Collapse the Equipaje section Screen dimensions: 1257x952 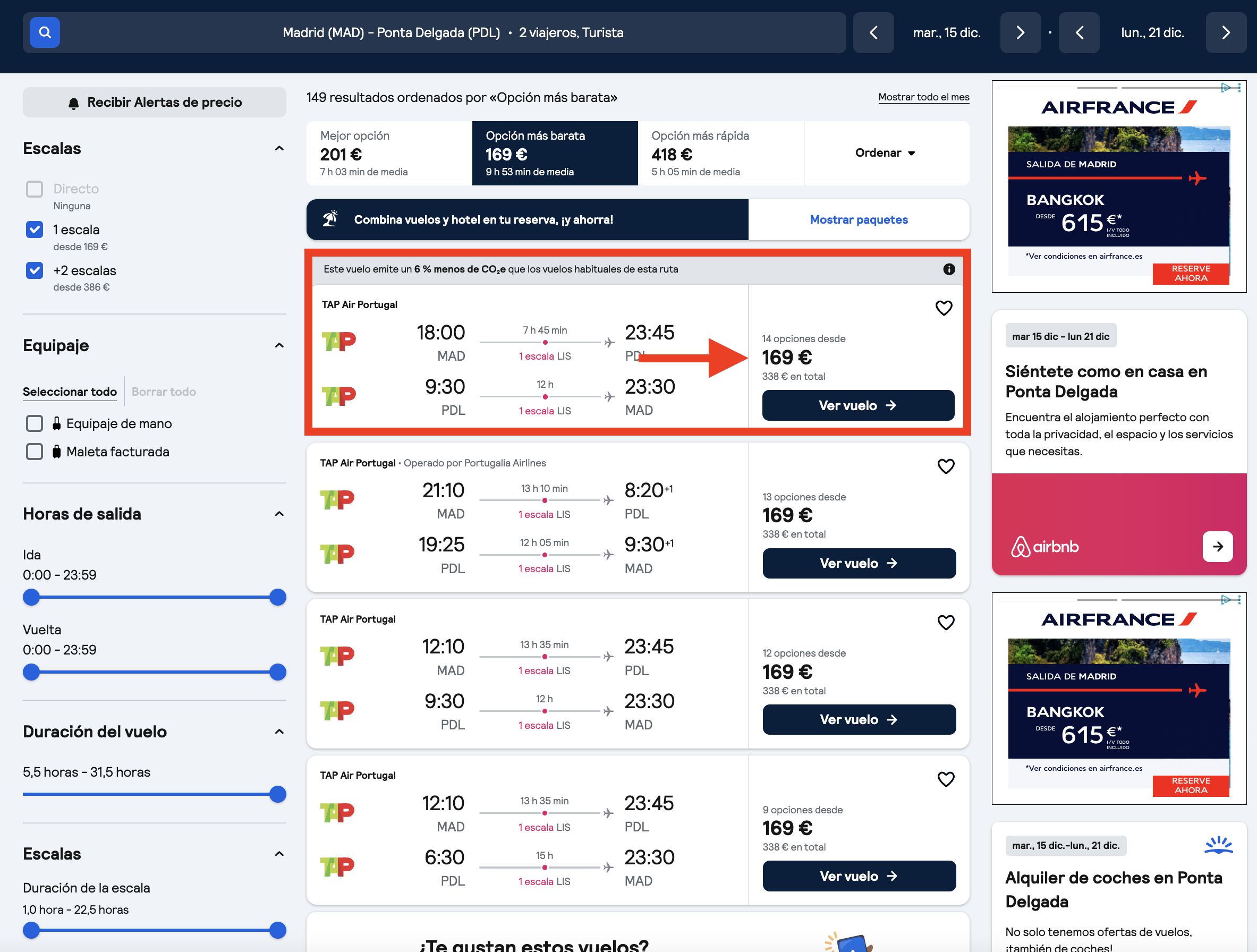(279, 345)
